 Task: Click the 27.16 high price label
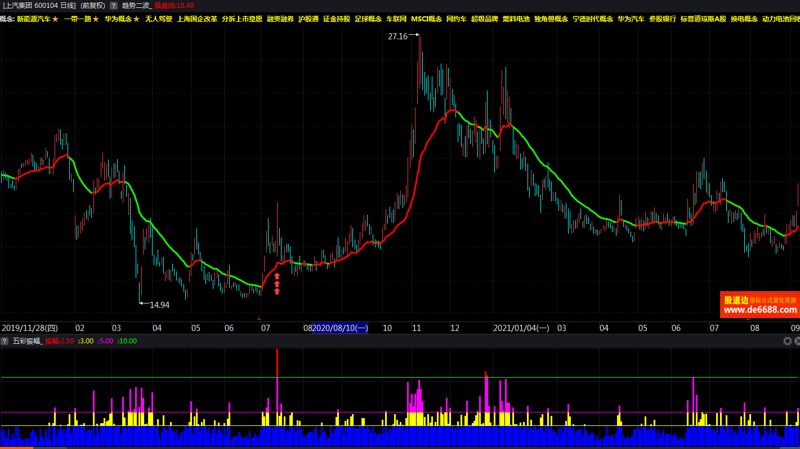tap(397, 37)
